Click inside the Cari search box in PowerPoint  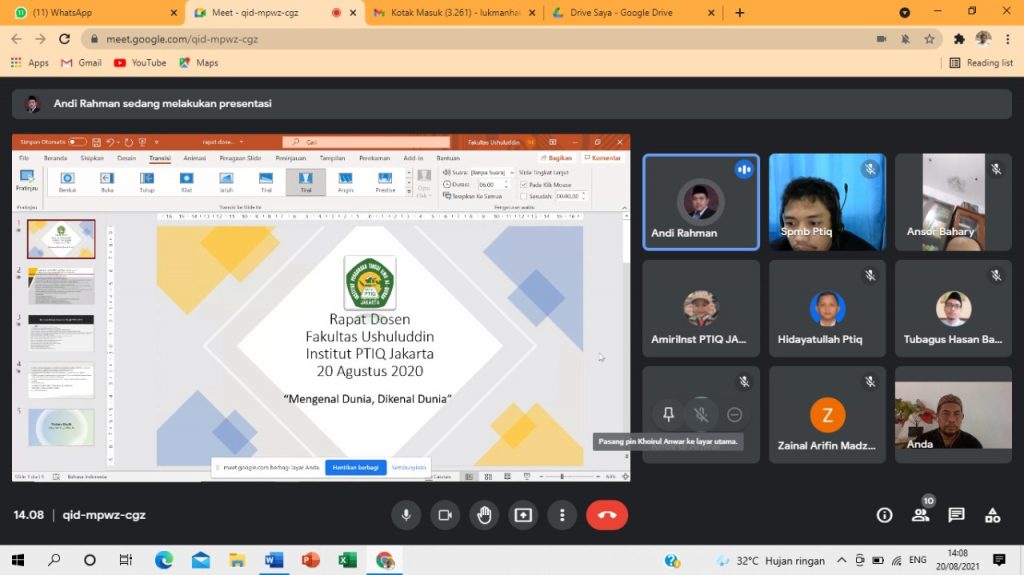366,142
